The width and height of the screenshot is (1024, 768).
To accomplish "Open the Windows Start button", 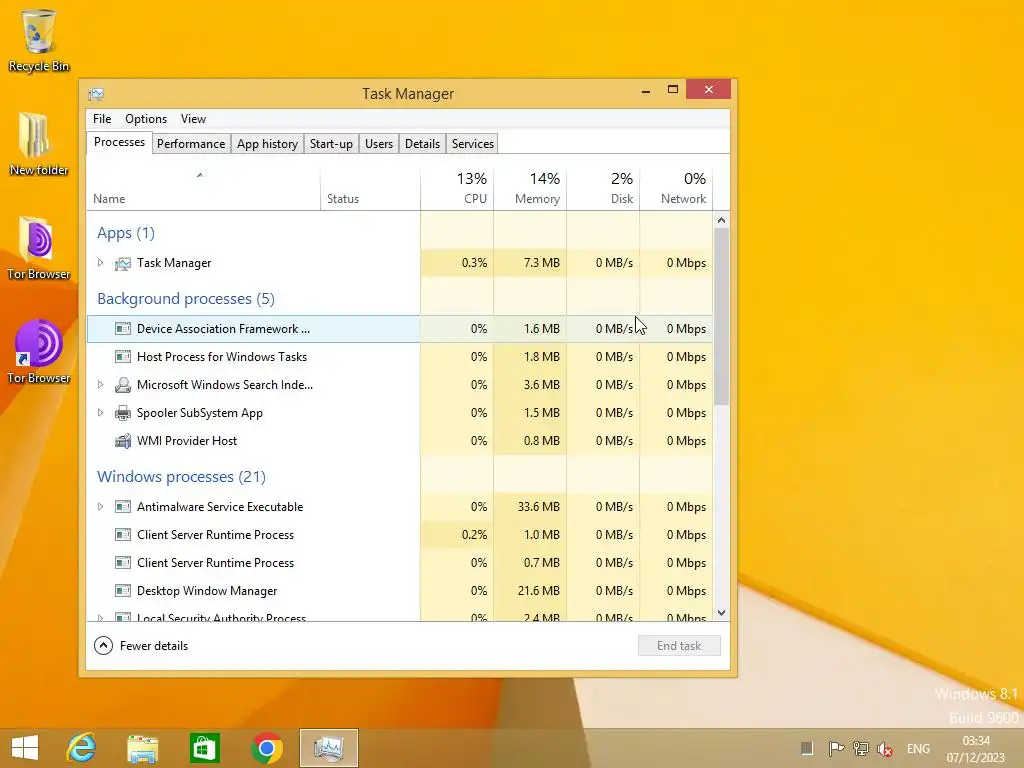I will (x=25, y=748).
